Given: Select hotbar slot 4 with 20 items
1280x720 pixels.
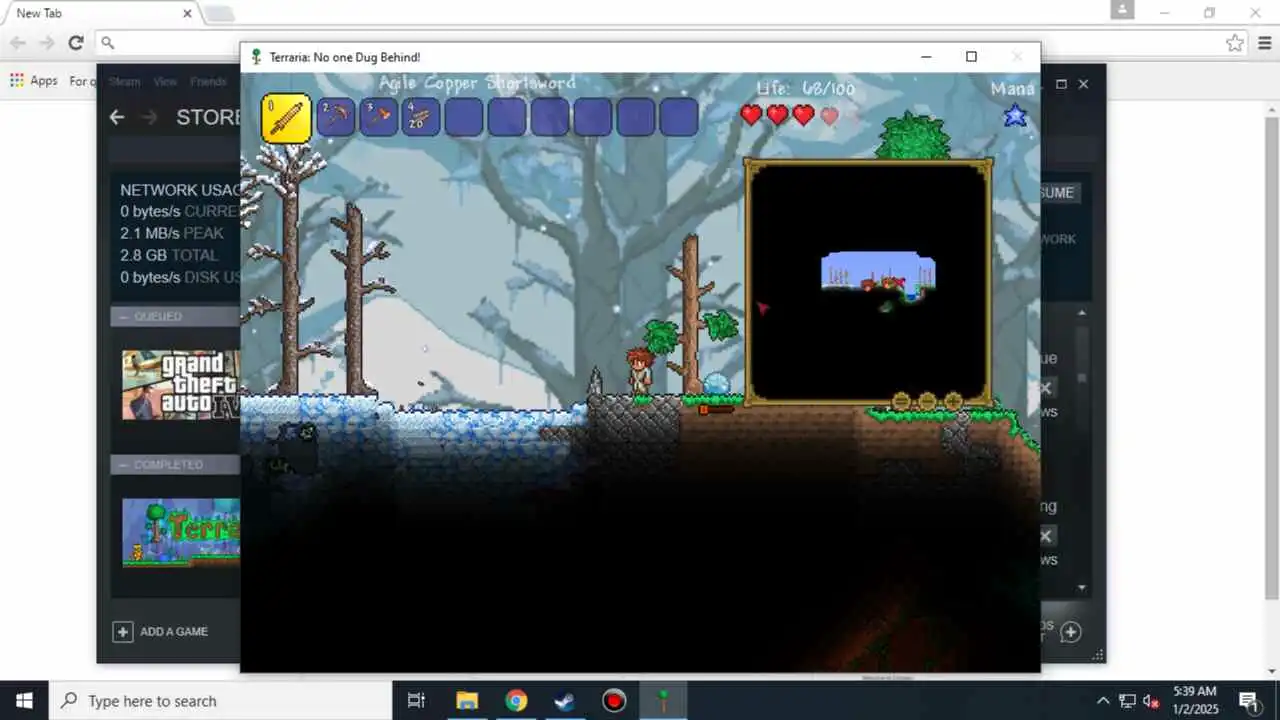Looking at the screenshot, I should [x=421, y=118].
